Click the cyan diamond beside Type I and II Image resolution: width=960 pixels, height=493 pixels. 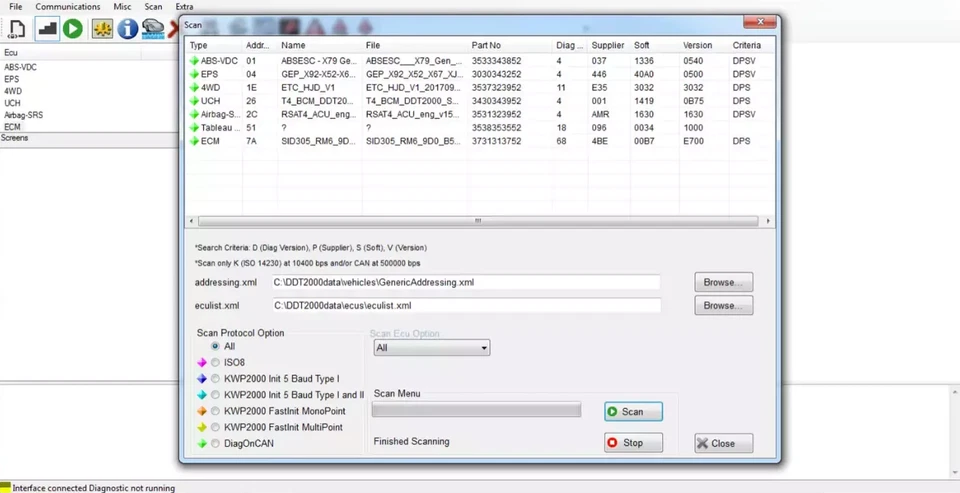click(202, 395)
